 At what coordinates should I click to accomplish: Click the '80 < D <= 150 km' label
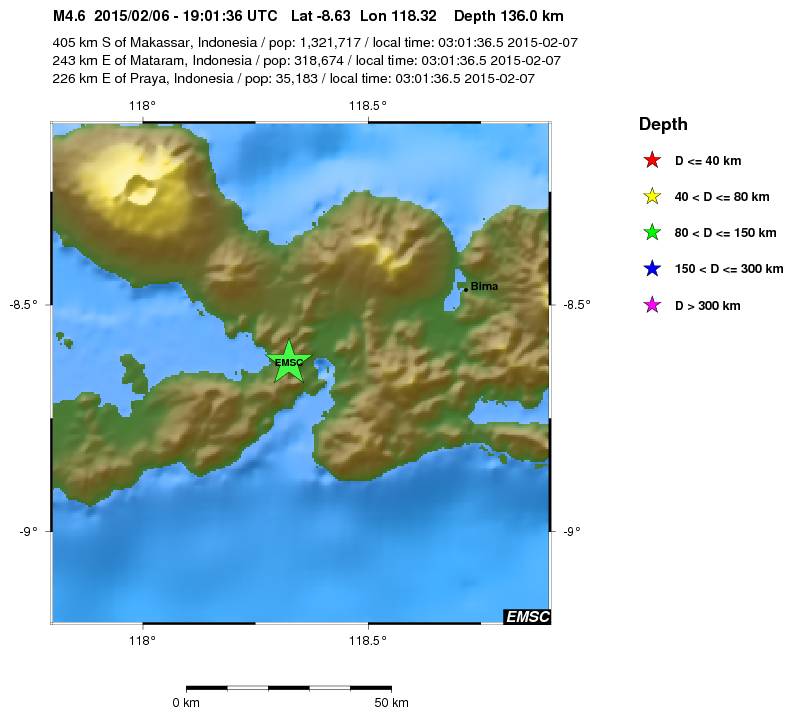point(725,233)
